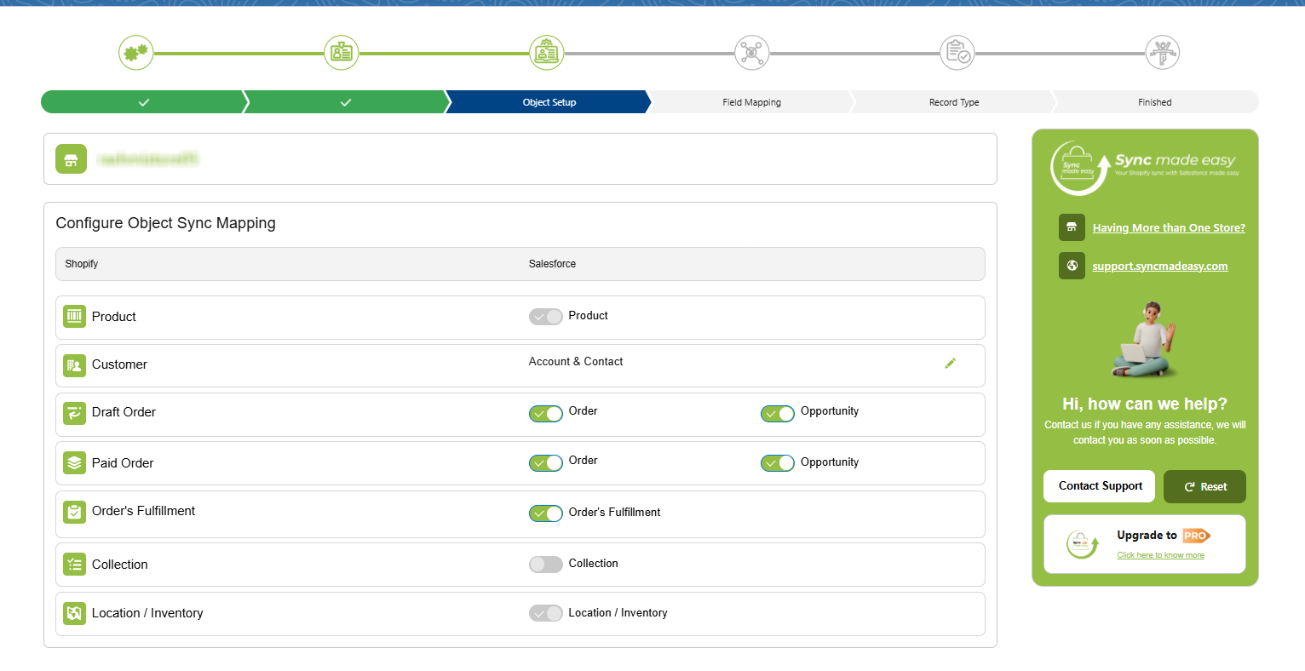
Task: Click the Reset button
Action: [1205, 486]
